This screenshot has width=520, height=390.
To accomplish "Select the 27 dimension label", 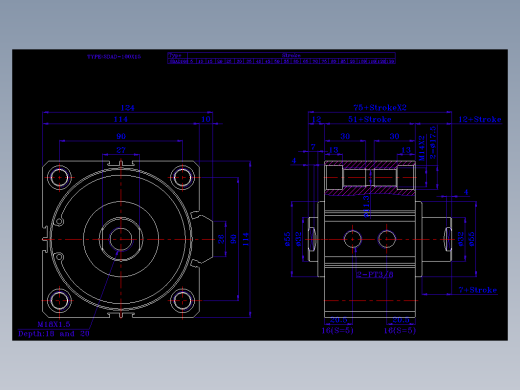I will 121,150.
